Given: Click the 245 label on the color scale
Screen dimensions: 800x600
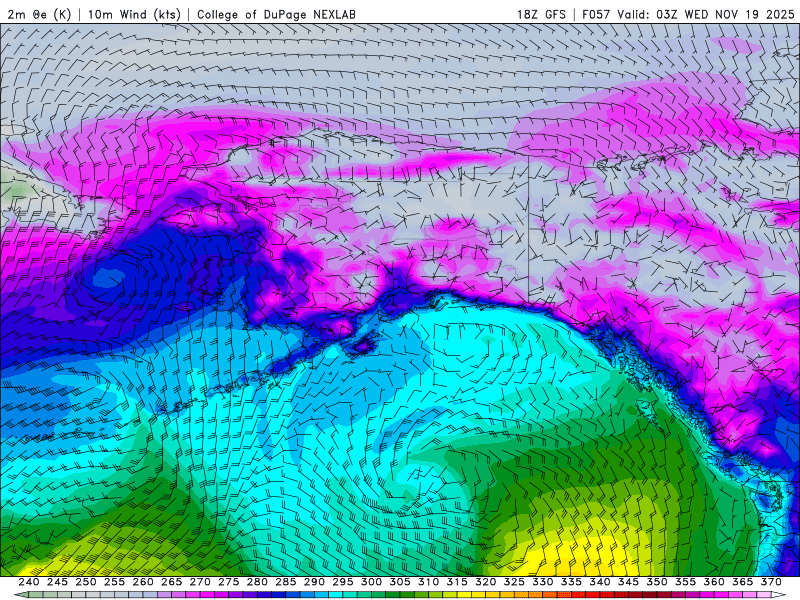Looking at the screenshot, I should click(x=57, y=582).
